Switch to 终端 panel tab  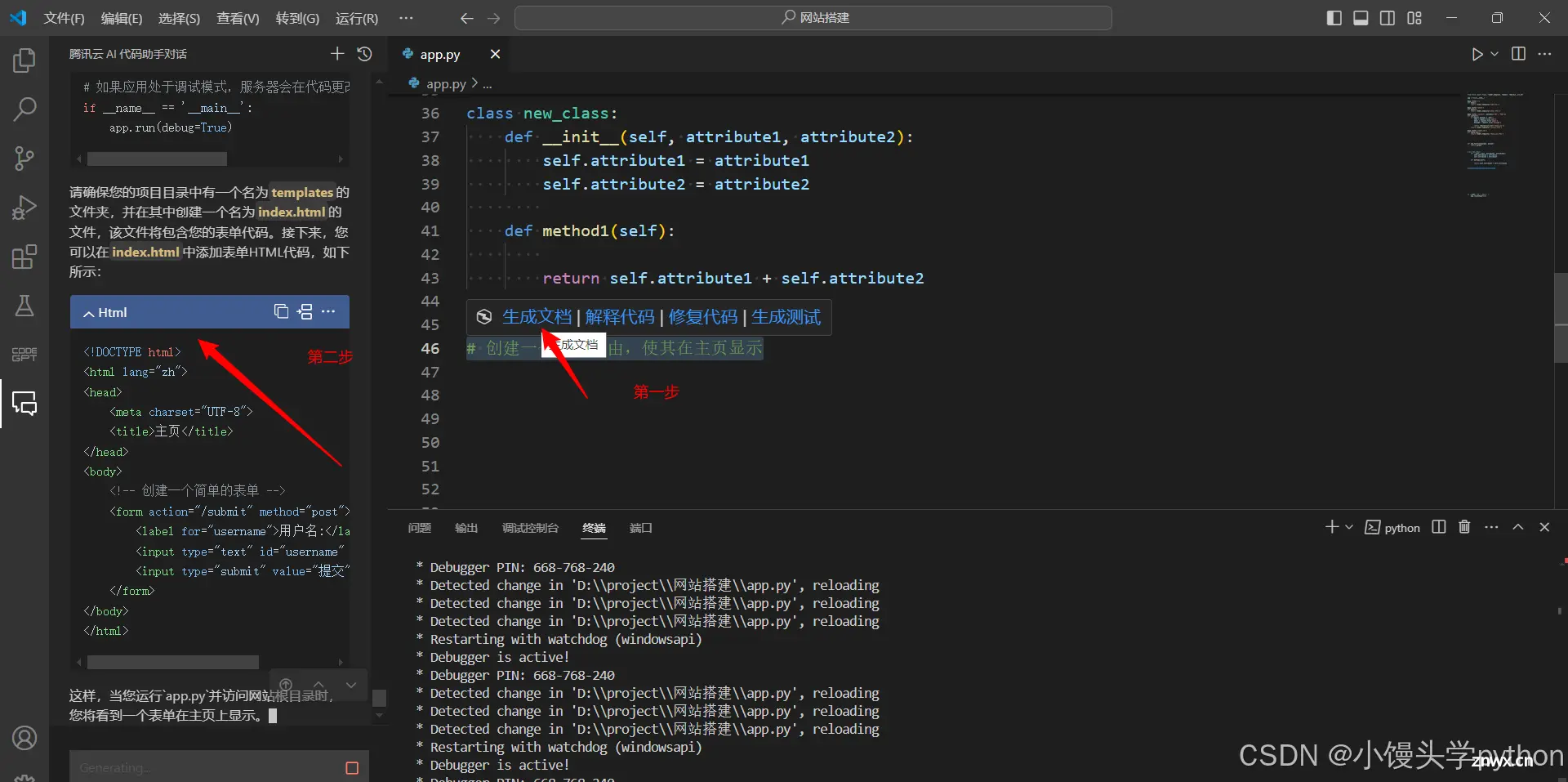click(x=594, y=528)
